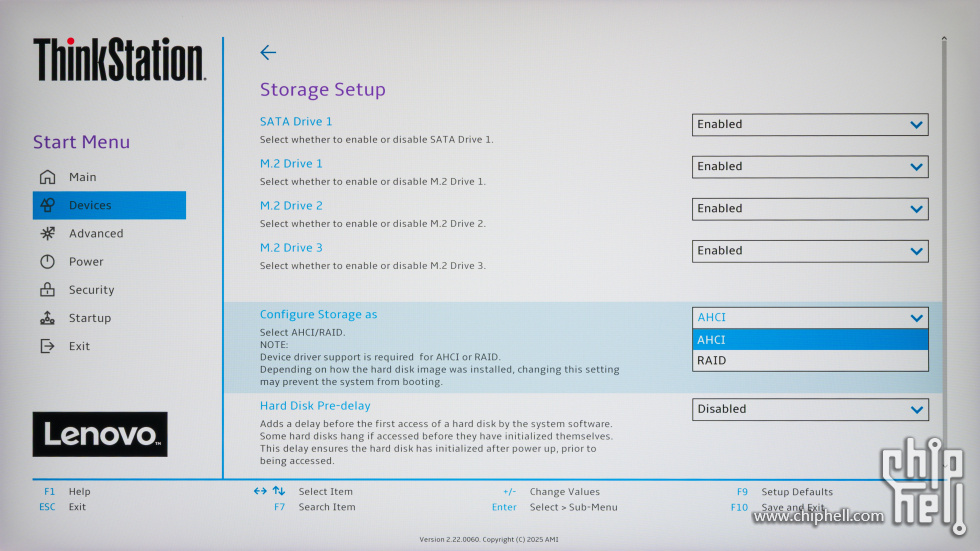Click the Main home icon
Image resolution: width=980 pixels, height=551 pixels.
(x=48, y=177)
